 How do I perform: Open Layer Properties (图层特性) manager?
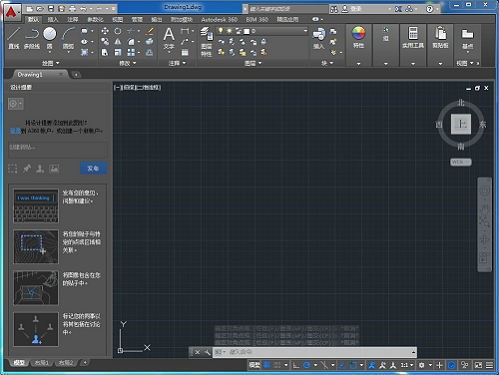[206, 42]
